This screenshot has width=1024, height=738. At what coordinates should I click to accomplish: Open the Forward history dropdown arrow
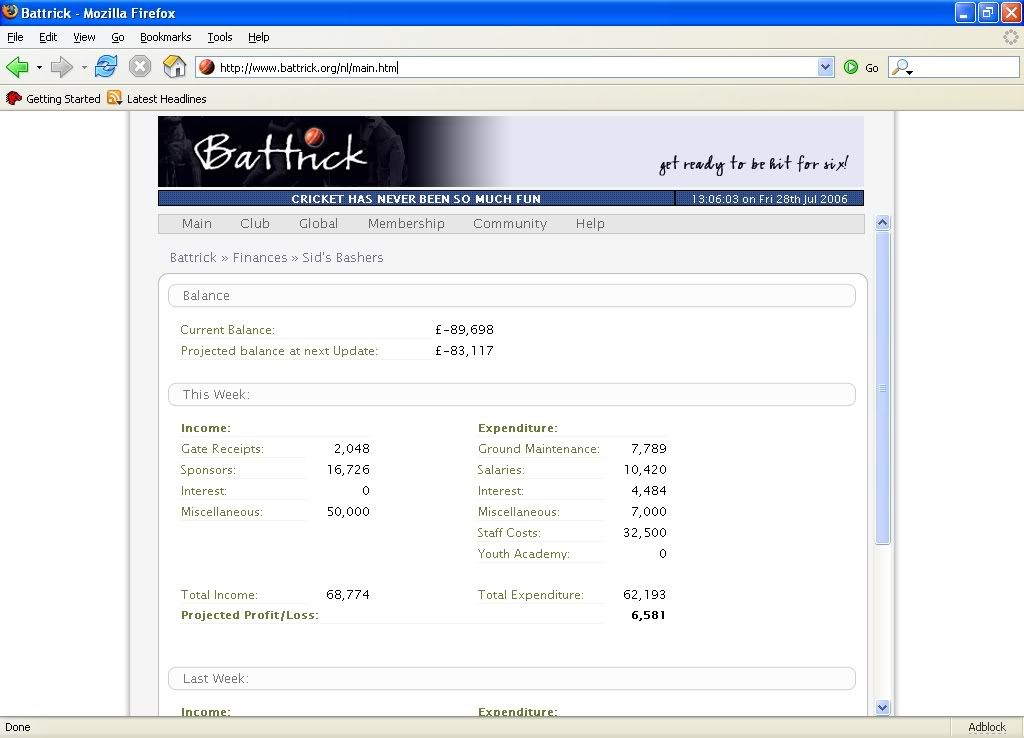84,67
